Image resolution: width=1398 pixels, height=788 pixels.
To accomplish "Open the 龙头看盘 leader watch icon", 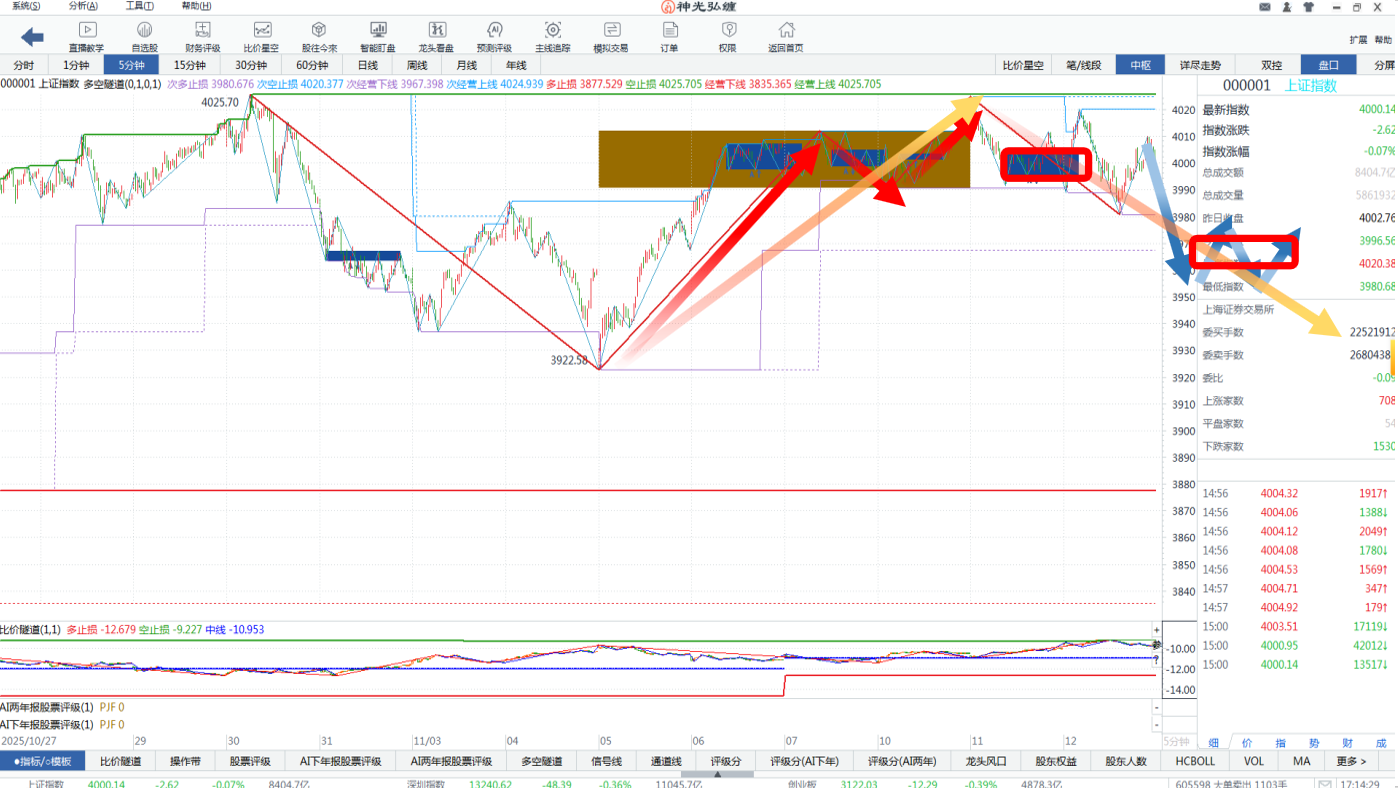I will click(436, 37).
